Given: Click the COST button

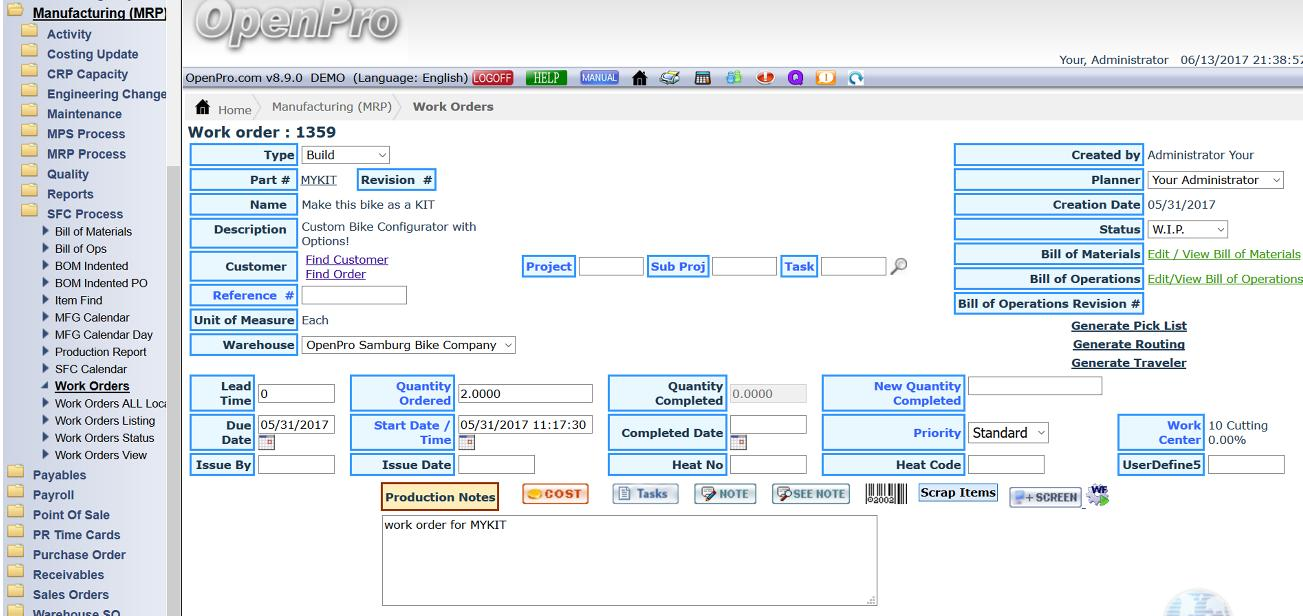Looking at the screenshot, I should coord(555,494).
